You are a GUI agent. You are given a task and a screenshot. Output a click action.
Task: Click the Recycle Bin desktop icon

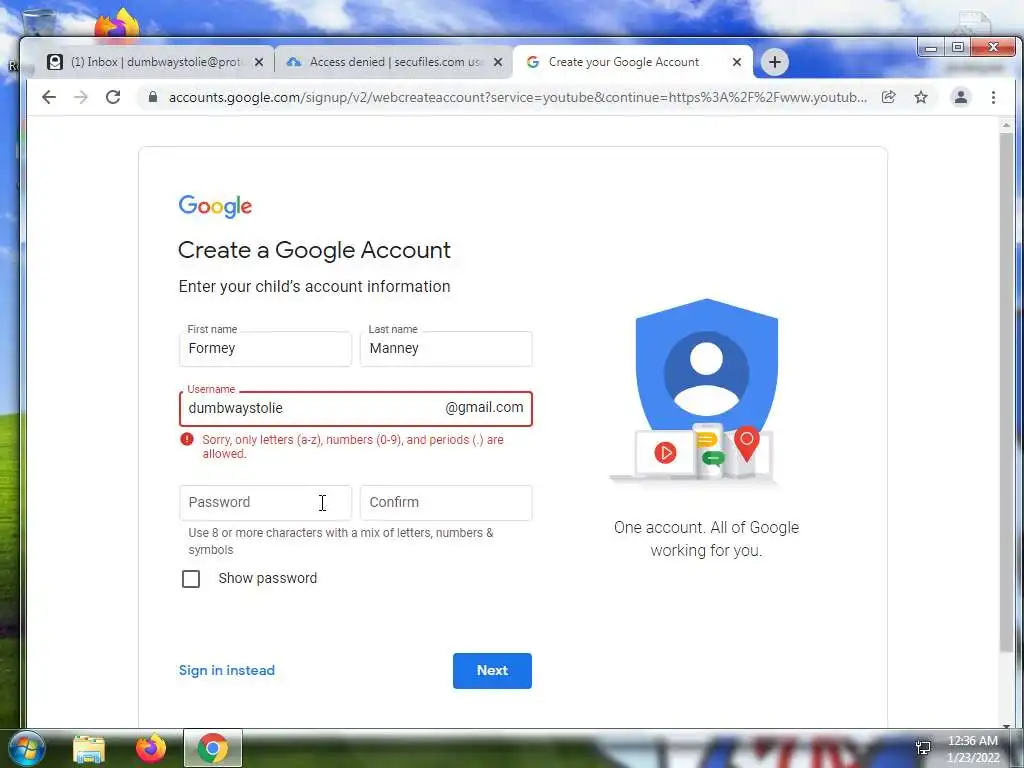(x=39, y=22)
